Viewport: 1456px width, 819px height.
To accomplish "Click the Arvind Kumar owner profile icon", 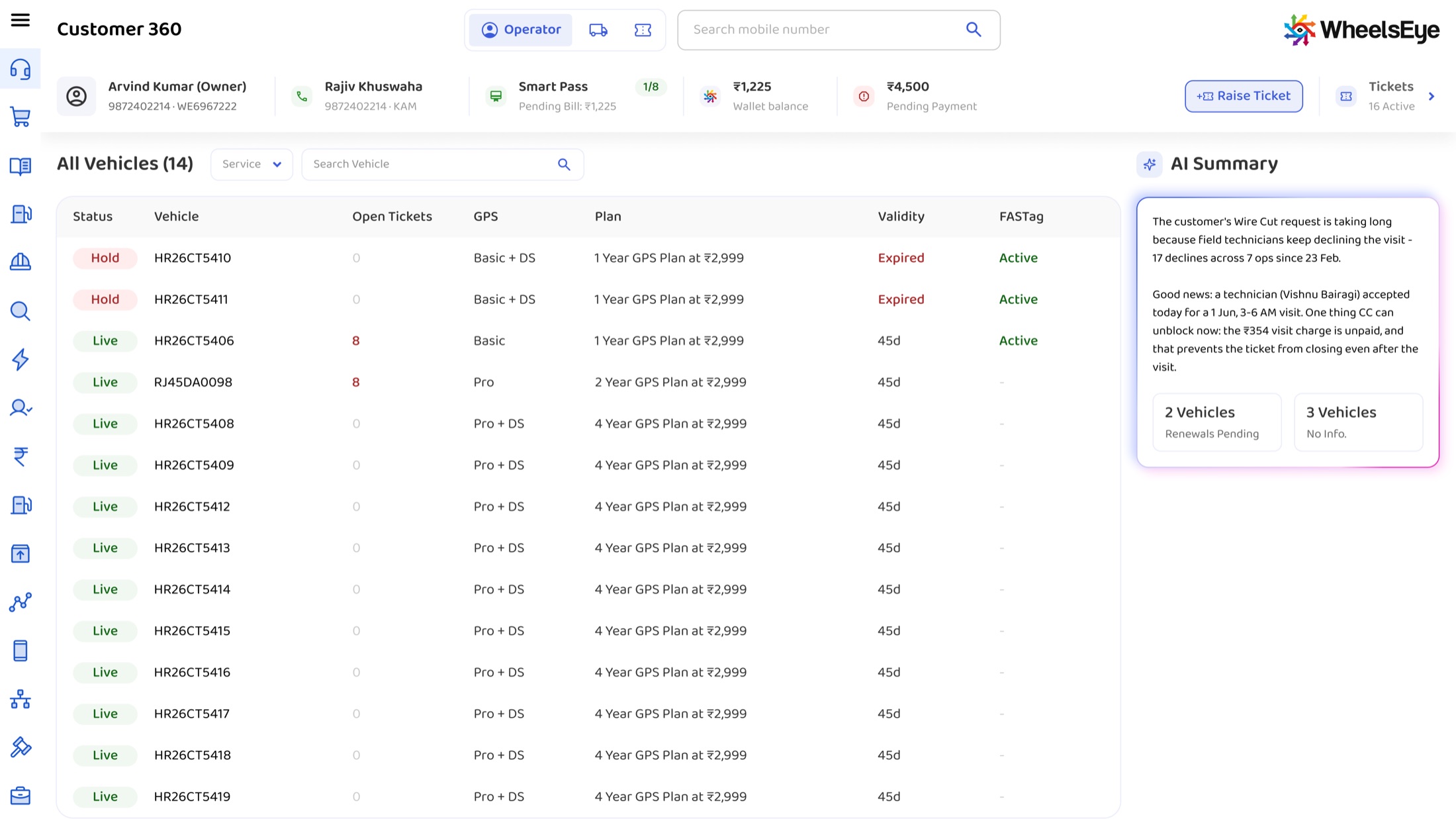I will pos(76,96).
